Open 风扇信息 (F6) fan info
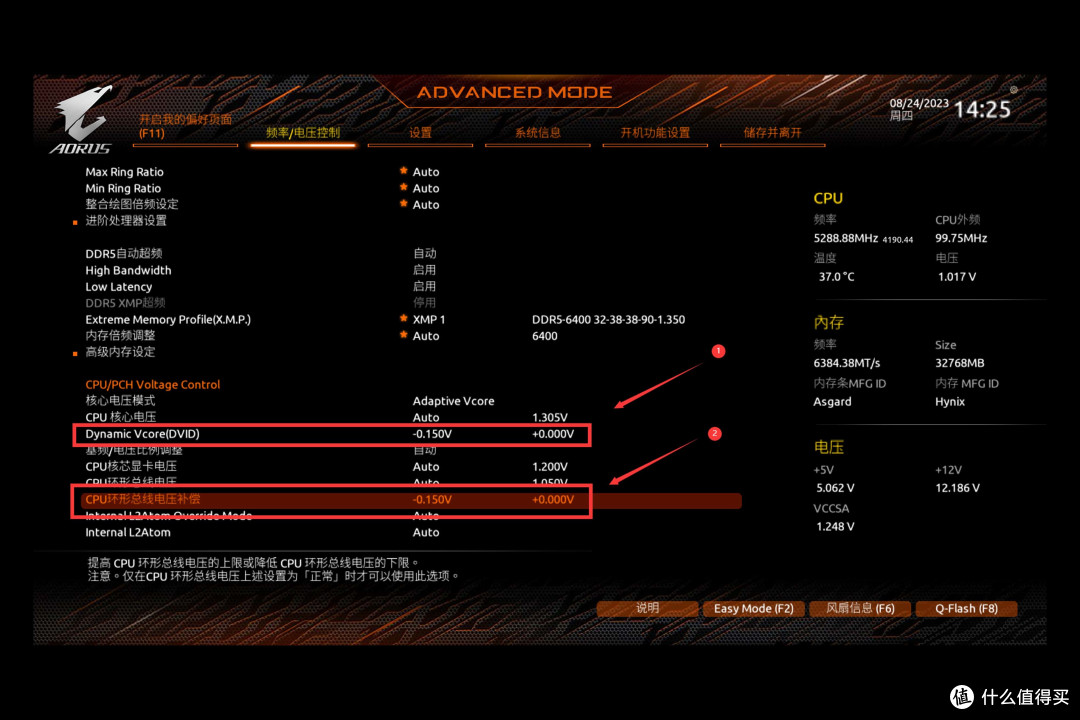 pos(860,608)
